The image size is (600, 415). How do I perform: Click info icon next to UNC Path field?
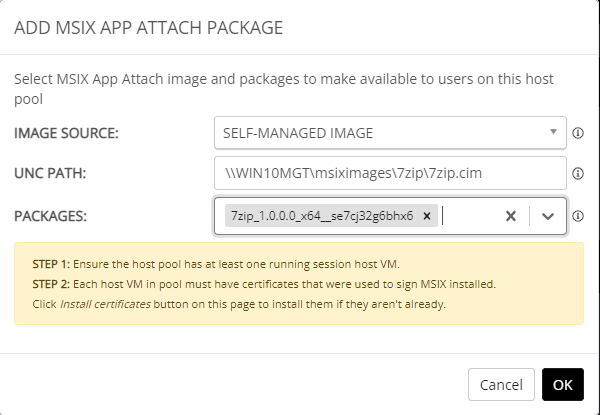(x=578, y=173)
